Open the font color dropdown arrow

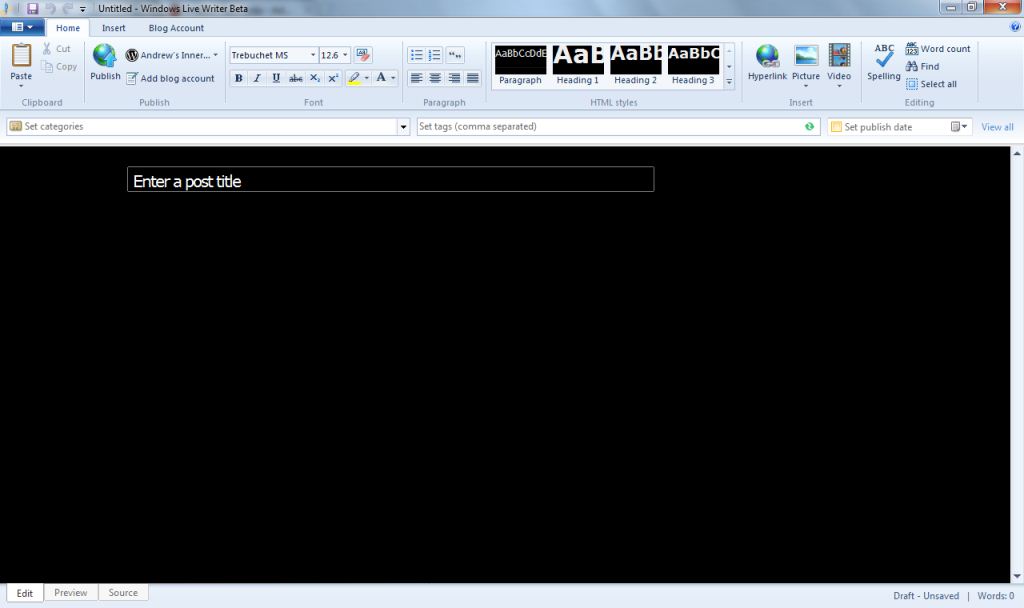(x=393, y=78)
